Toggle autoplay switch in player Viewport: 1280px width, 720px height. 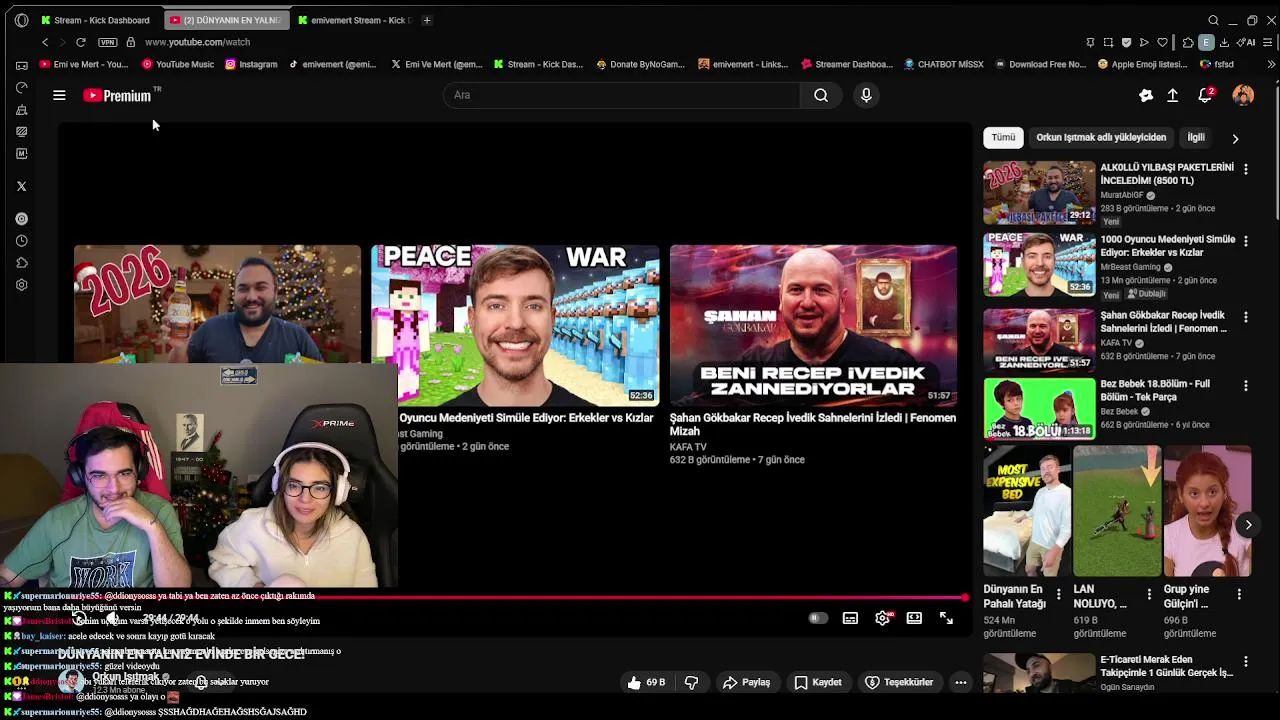(818, 618)
